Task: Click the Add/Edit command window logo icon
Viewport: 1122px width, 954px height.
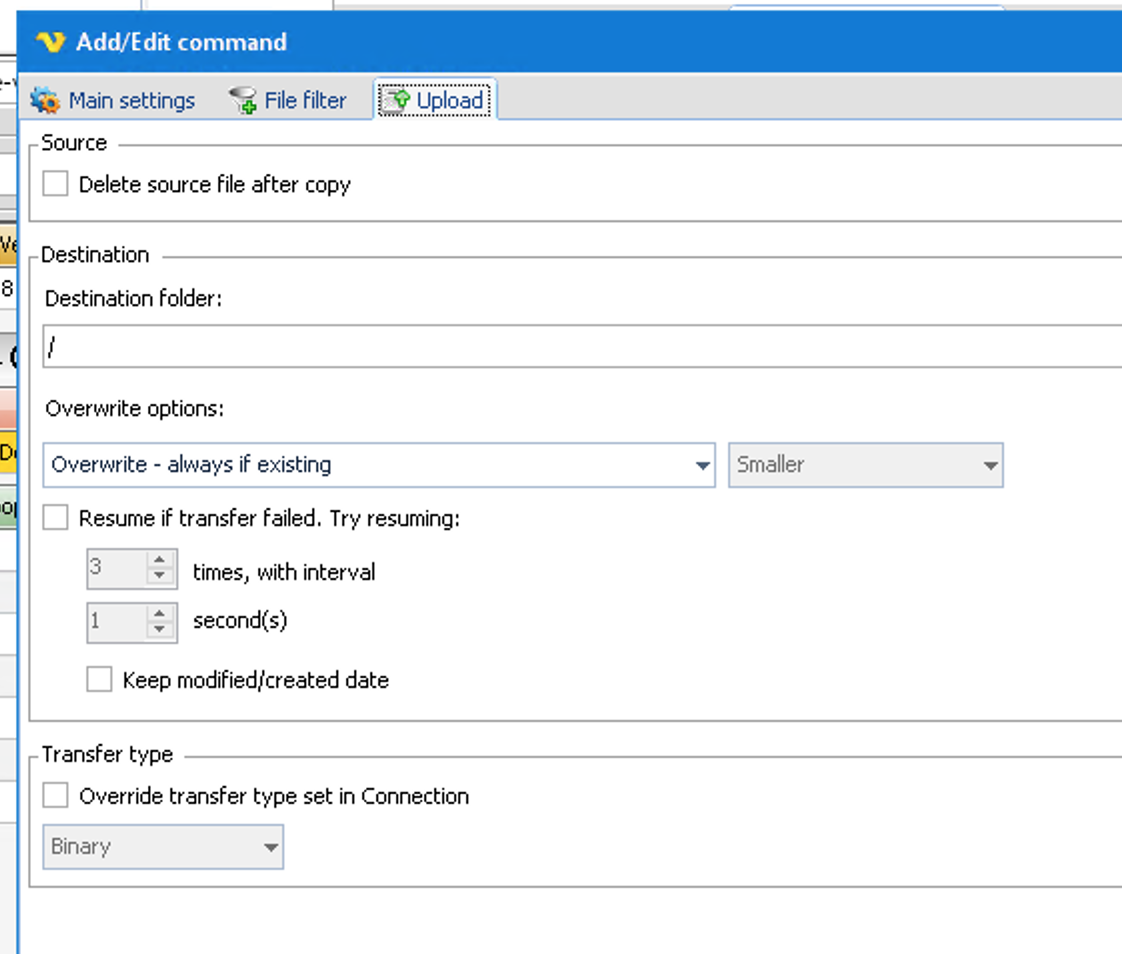Action: (x=49, y=42)
